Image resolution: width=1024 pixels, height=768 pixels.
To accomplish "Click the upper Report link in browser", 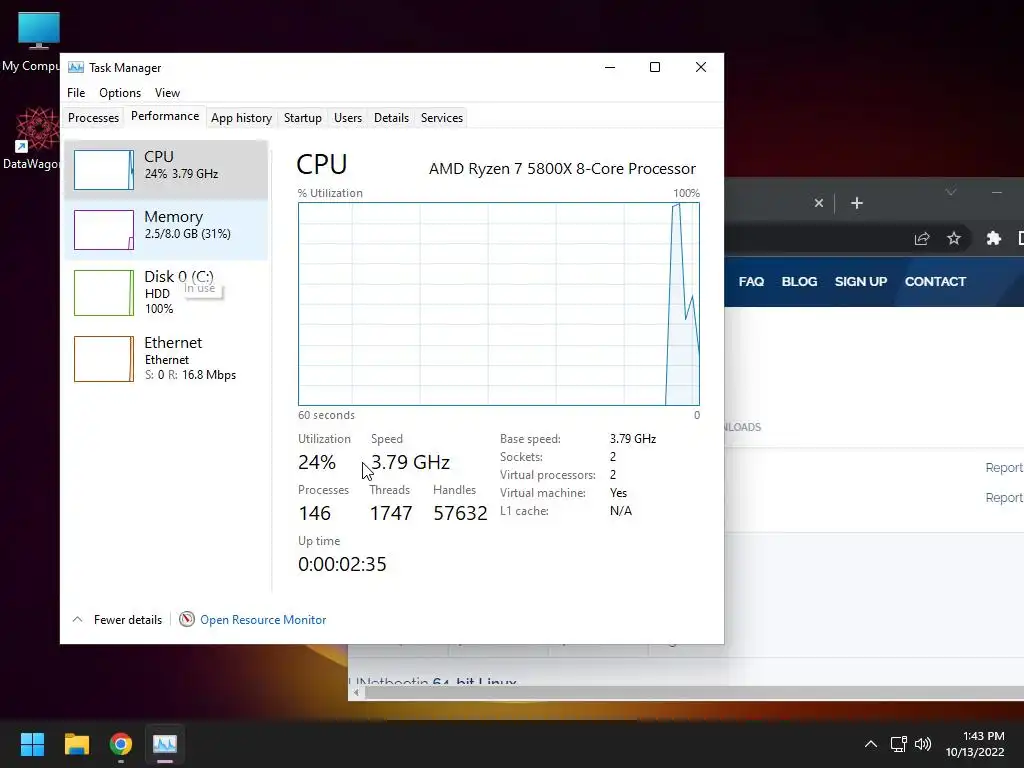I will tap(1004, 468).
